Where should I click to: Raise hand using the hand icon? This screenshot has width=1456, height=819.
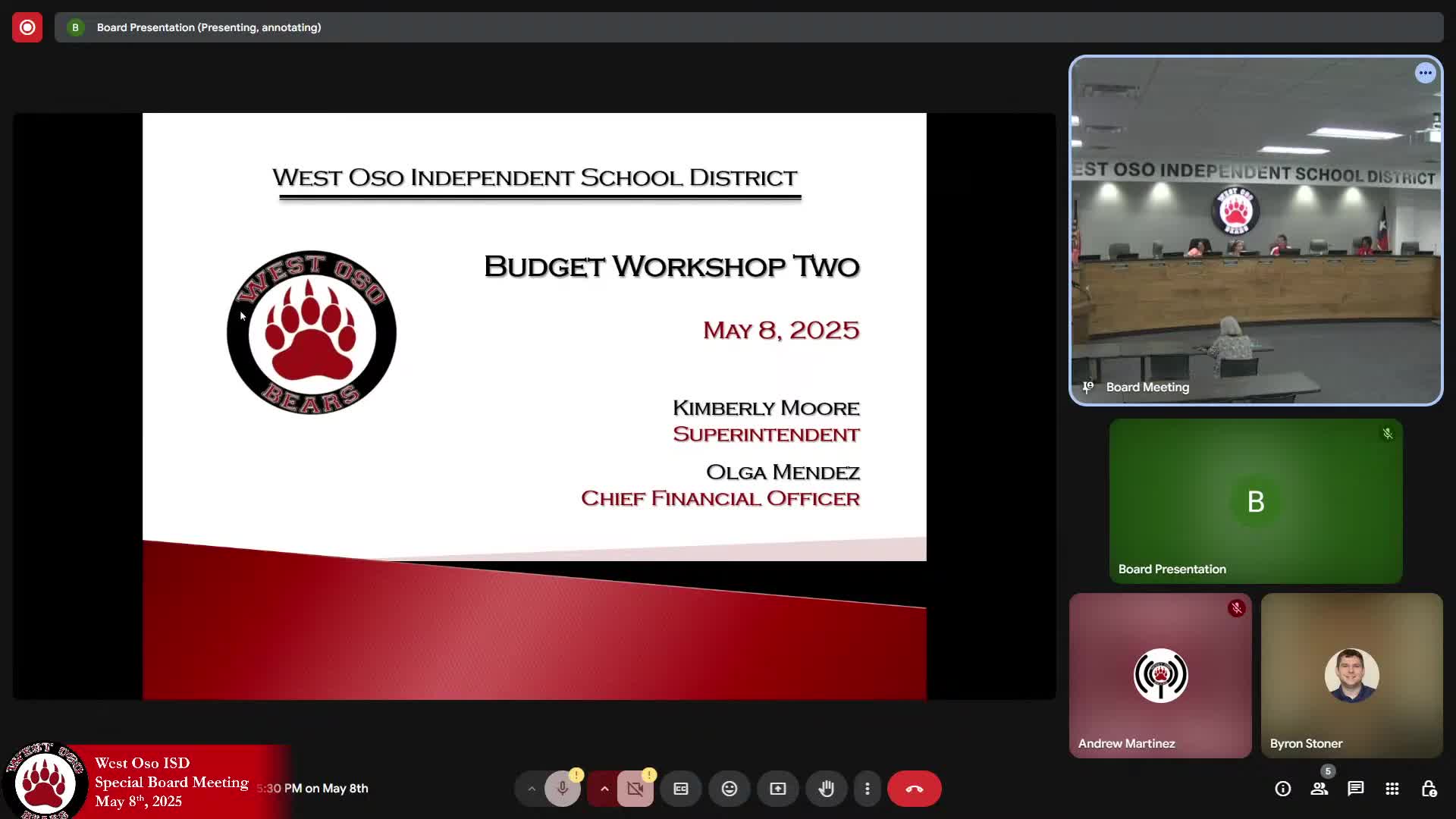click(827, 789)
